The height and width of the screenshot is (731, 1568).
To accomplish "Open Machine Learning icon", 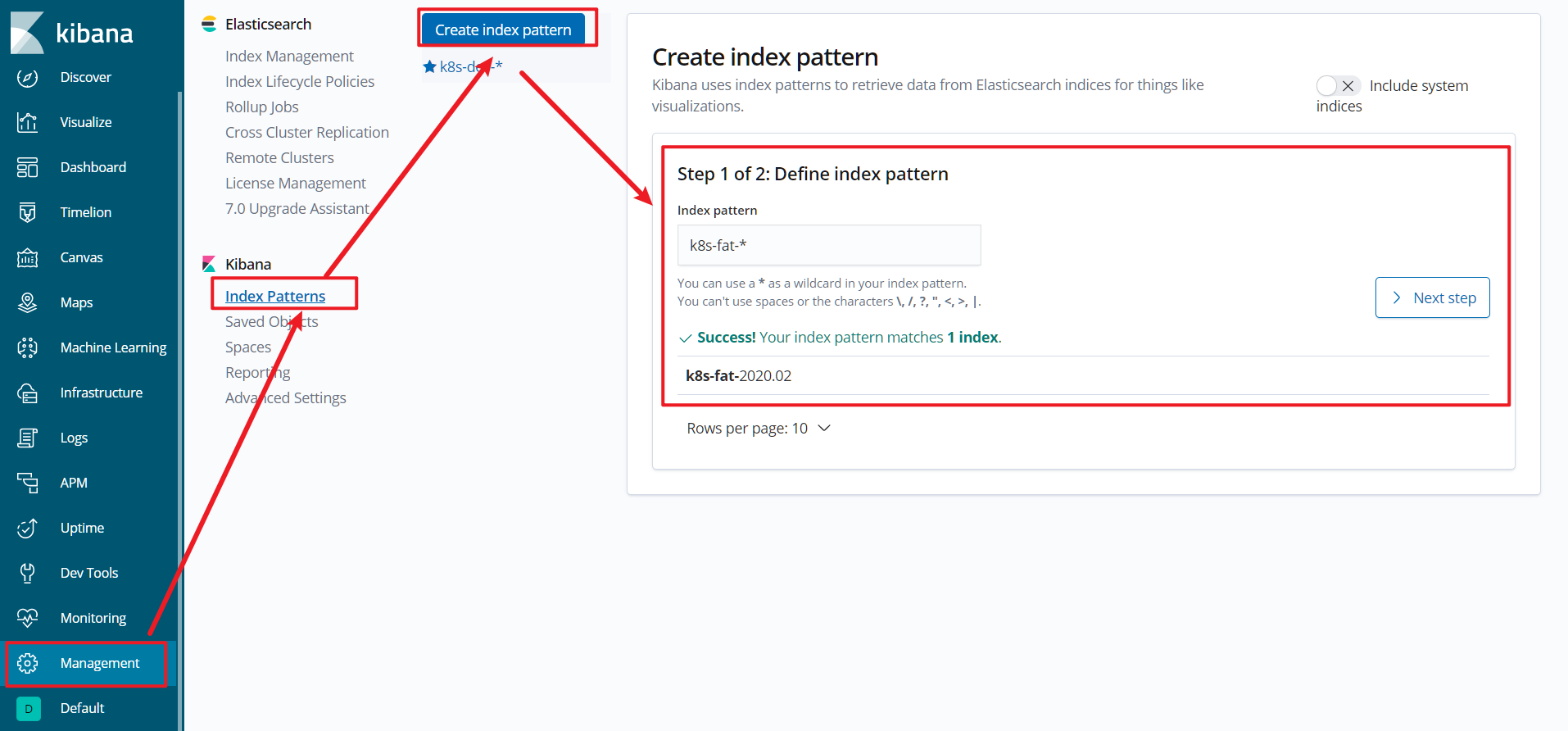I will pos(28,348).
